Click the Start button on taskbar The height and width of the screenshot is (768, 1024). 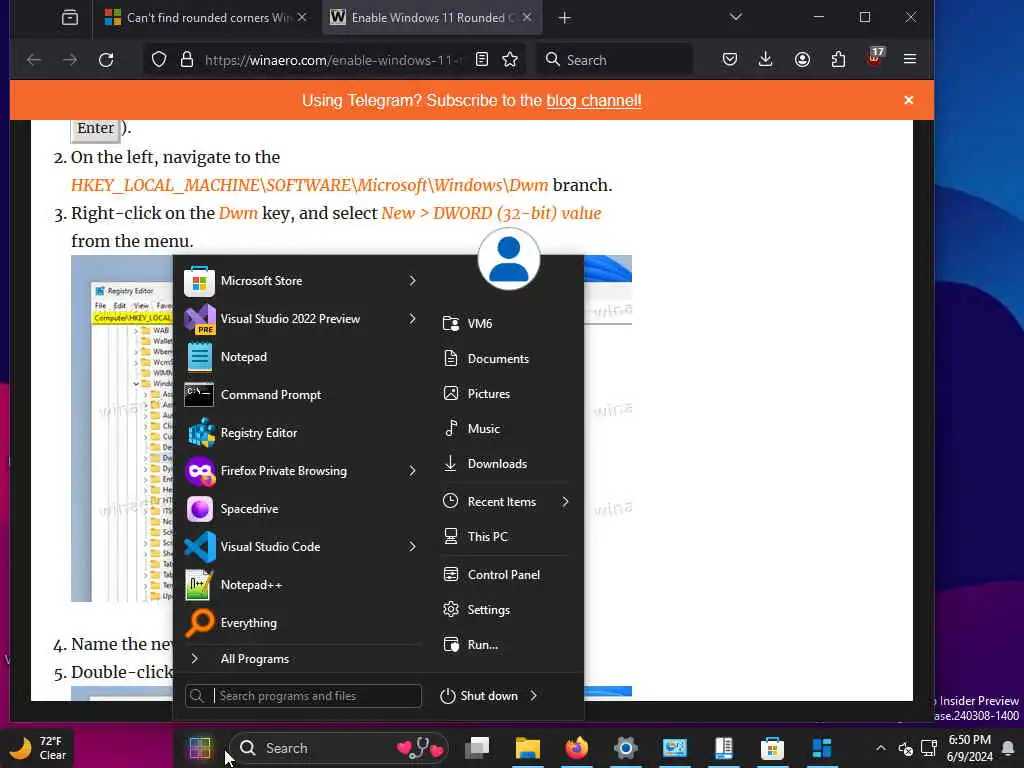pyautogui.click(x=200, y=748)
